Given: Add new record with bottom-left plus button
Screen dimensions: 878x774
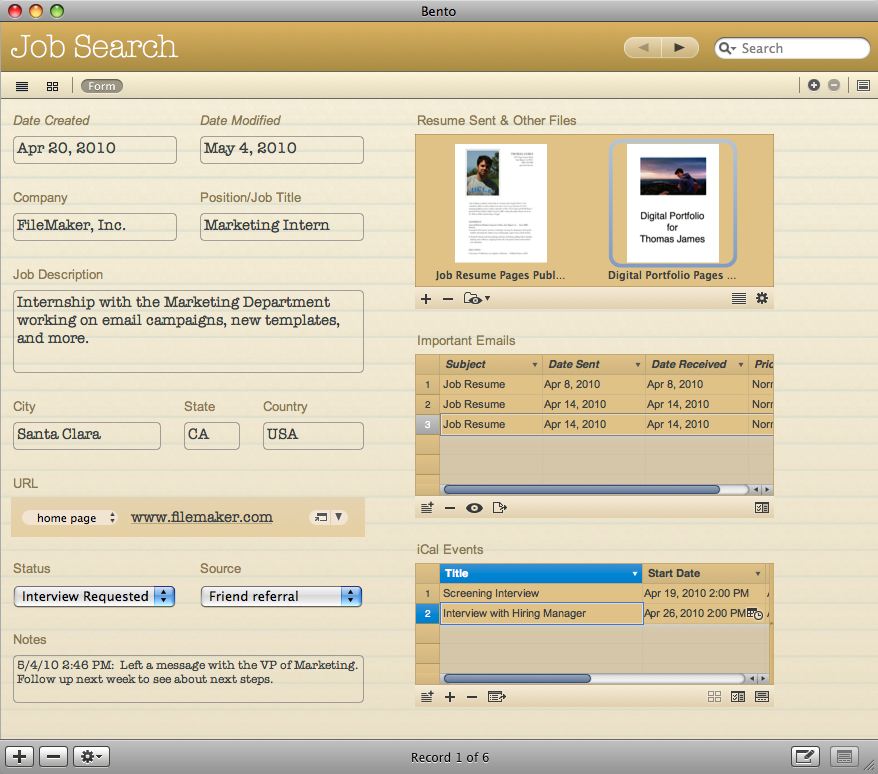Looking at the screenshot, I should coord(20,757).
